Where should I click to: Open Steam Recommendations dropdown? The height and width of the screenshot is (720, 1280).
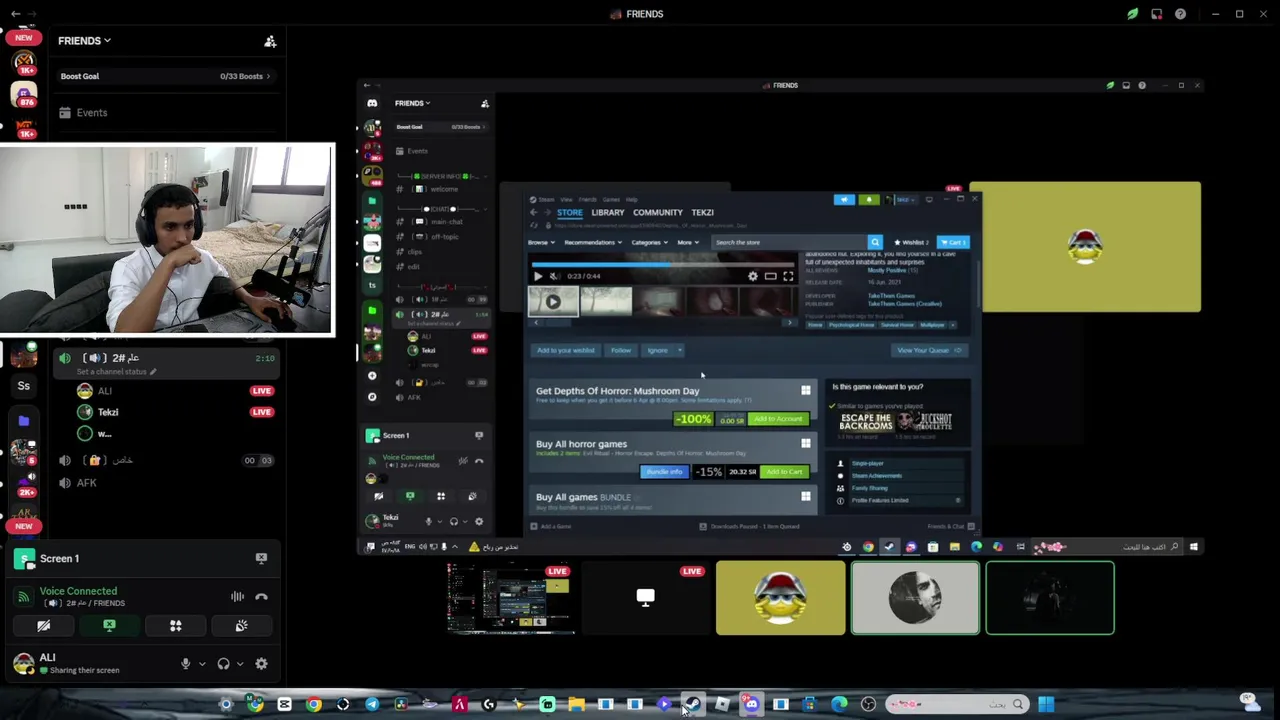[x=592, y=242]
